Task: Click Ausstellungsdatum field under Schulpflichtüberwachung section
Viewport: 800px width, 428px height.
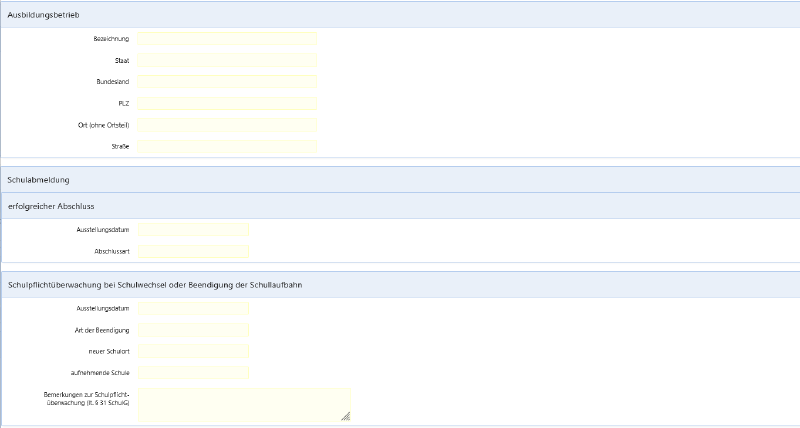Action: 193,308
